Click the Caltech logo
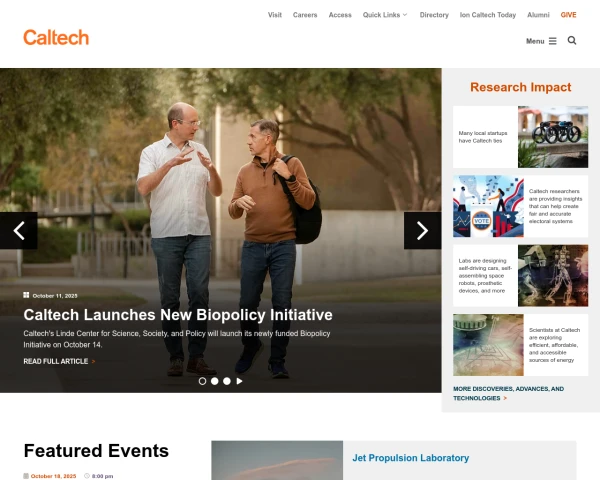 [x=56, y=38]
